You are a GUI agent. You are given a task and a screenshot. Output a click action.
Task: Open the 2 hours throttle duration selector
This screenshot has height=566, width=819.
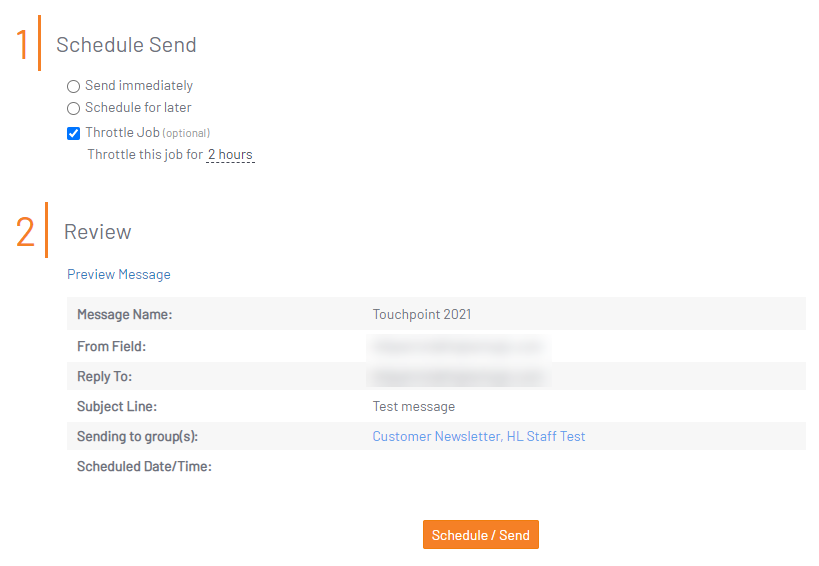tap(230, 155)
